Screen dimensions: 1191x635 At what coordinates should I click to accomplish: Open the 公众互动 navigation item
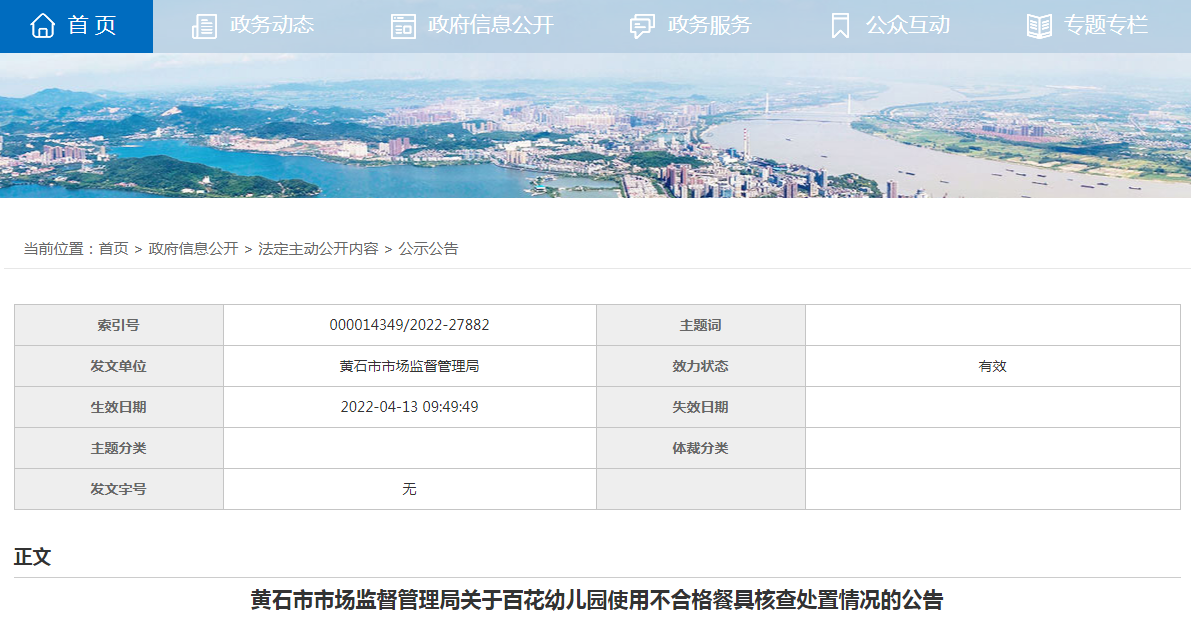(x=908, y=25)
